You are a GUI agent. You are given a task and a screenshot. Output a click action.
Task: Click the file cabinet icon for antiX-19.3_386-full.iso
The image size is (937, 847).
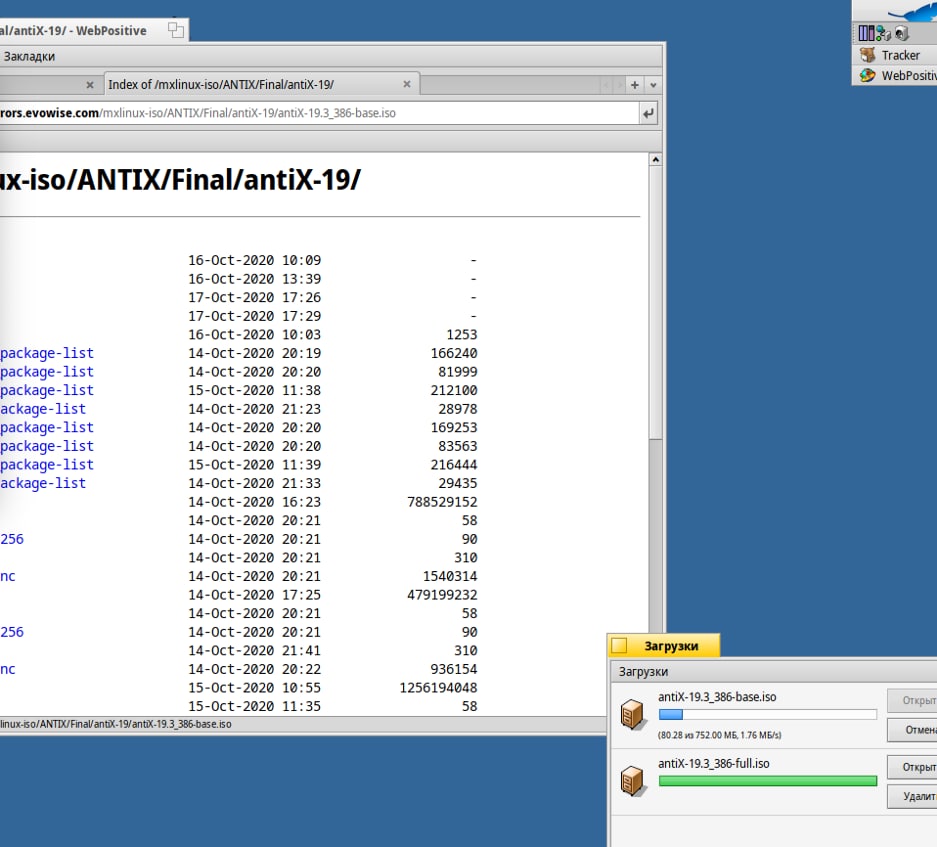(x=632, y=781)
